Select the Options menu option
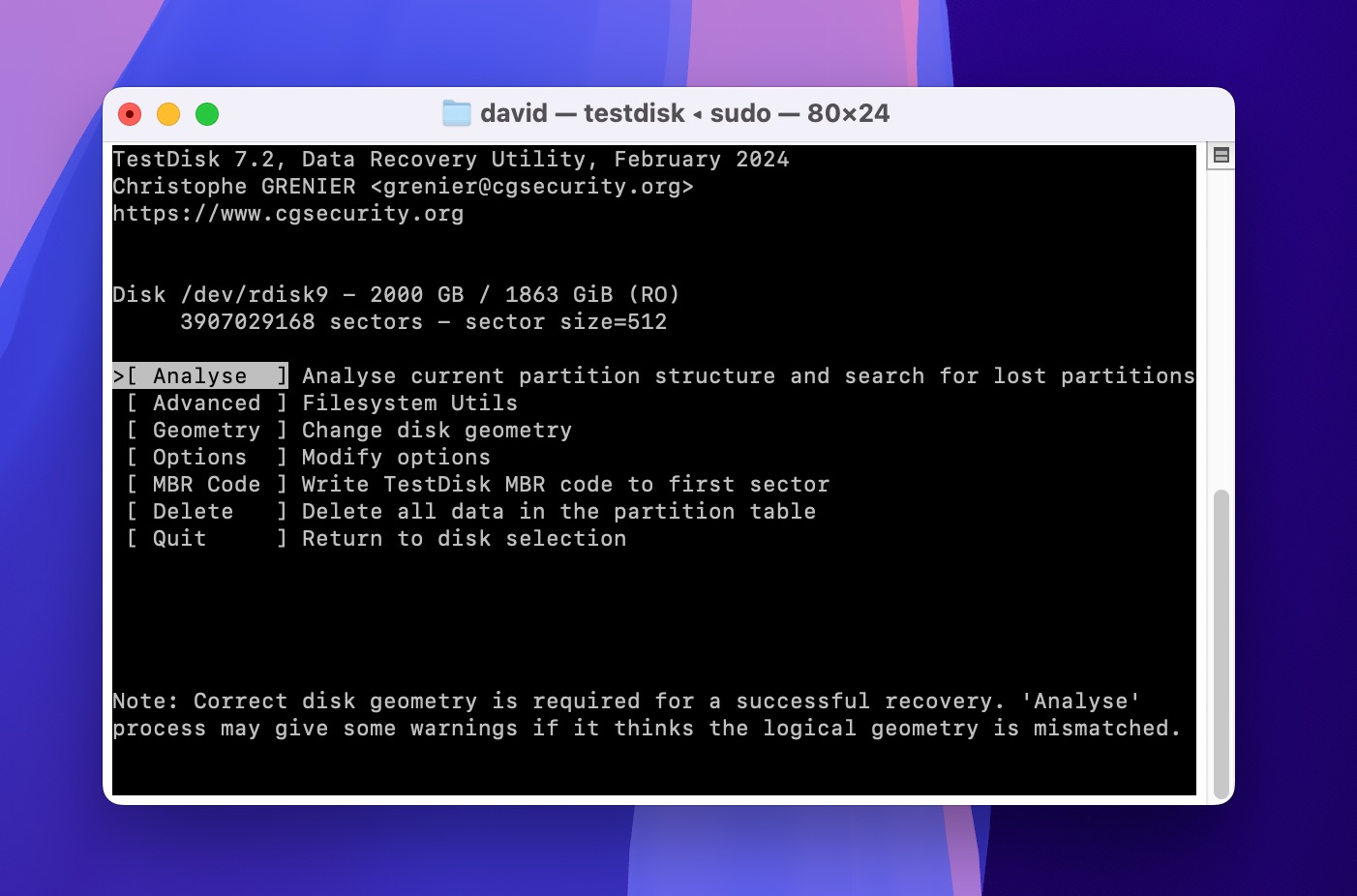1357x896 pixels. 207,457
